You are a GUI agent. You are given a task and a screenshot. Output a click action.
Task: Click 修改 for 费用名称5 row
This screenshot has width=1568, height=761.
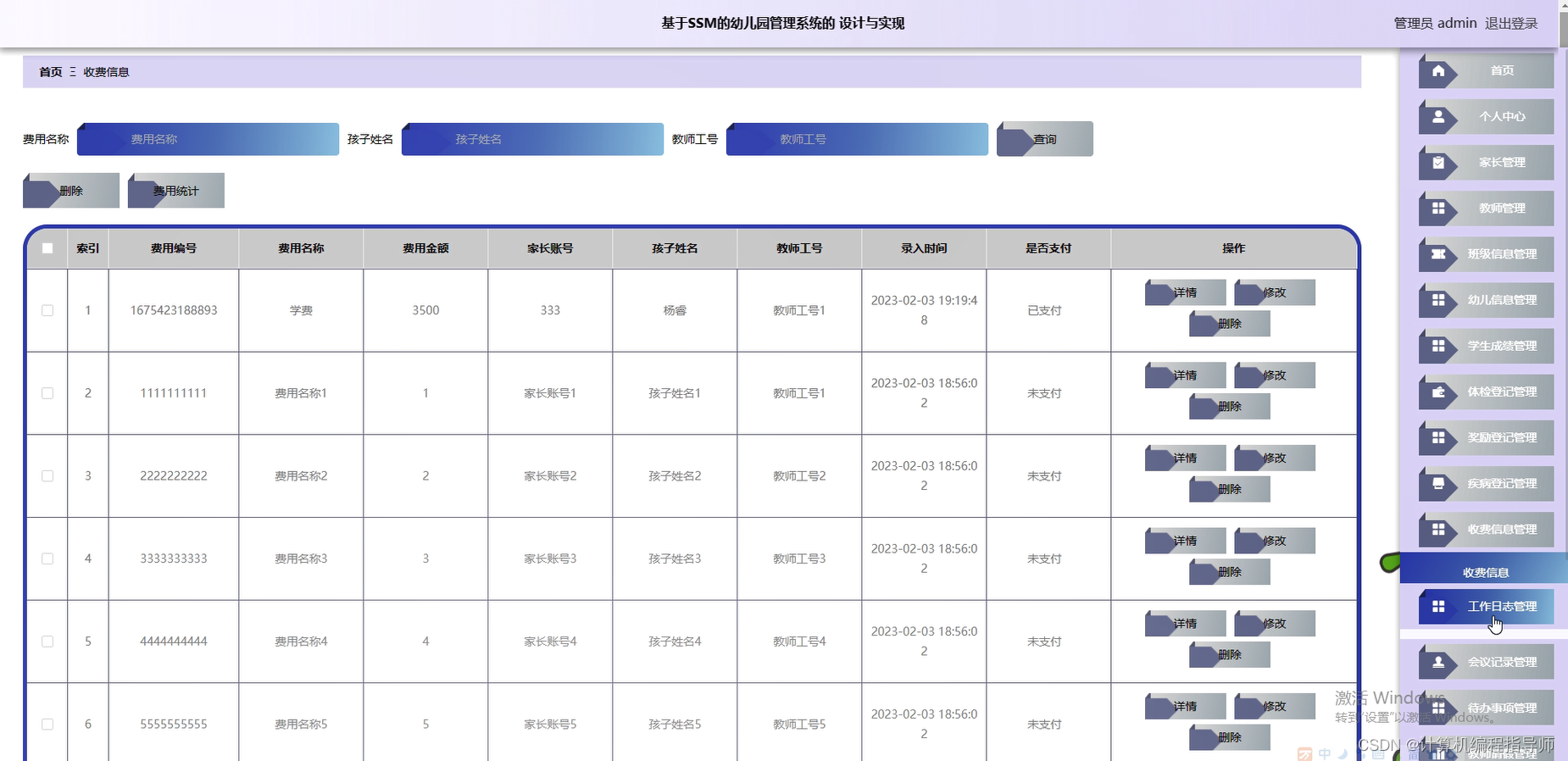pos(1275,707)
